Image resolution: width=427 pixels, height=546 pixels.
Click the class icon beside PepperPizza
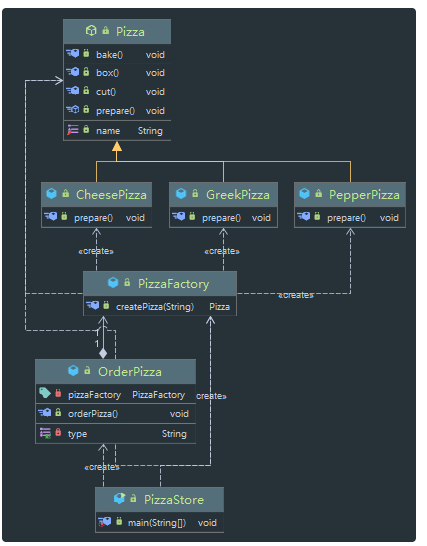304,194
